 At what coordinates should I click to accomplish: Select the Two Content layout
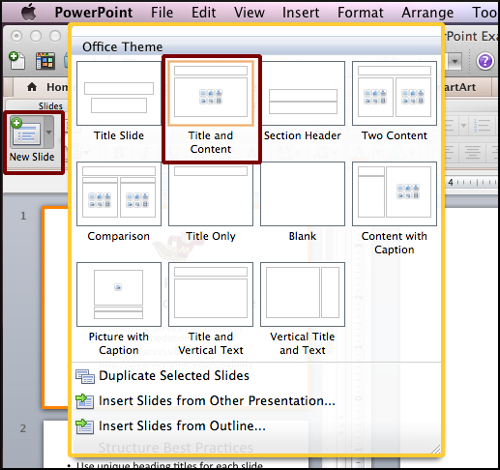tap(394, 93)
